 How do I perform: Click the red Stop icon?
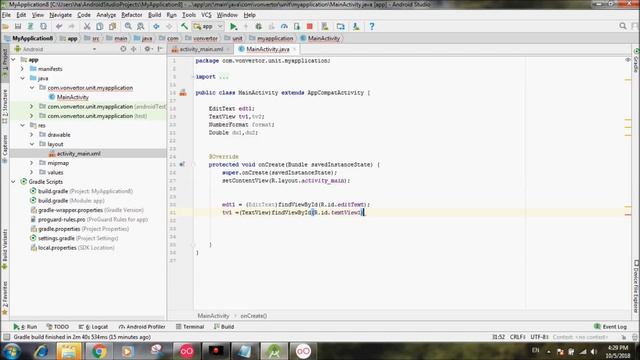coord(310,27)
